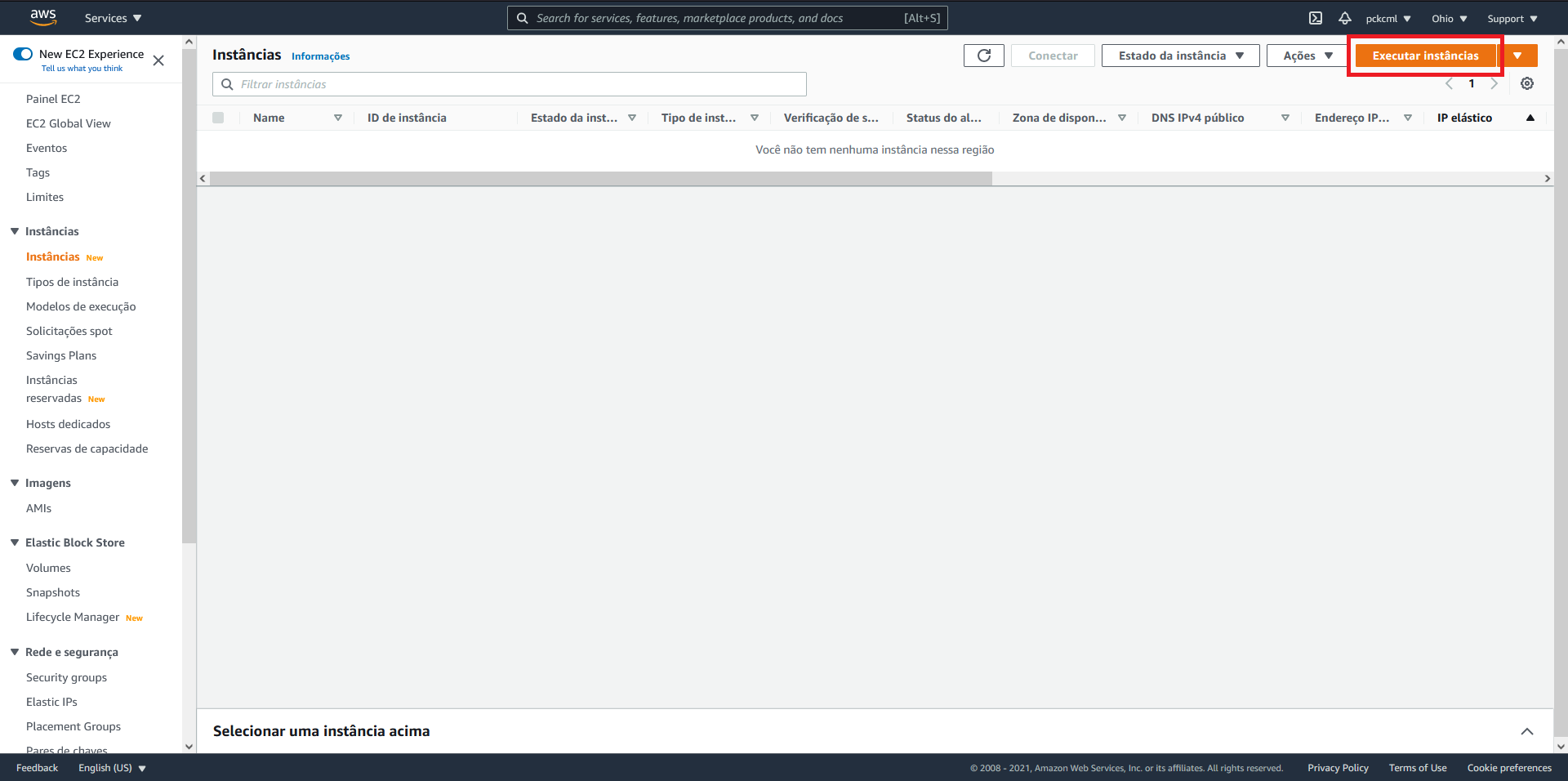Click the search magnifier in the top bar
Viewport: 1568px width, 781px height.
point(523,17)
